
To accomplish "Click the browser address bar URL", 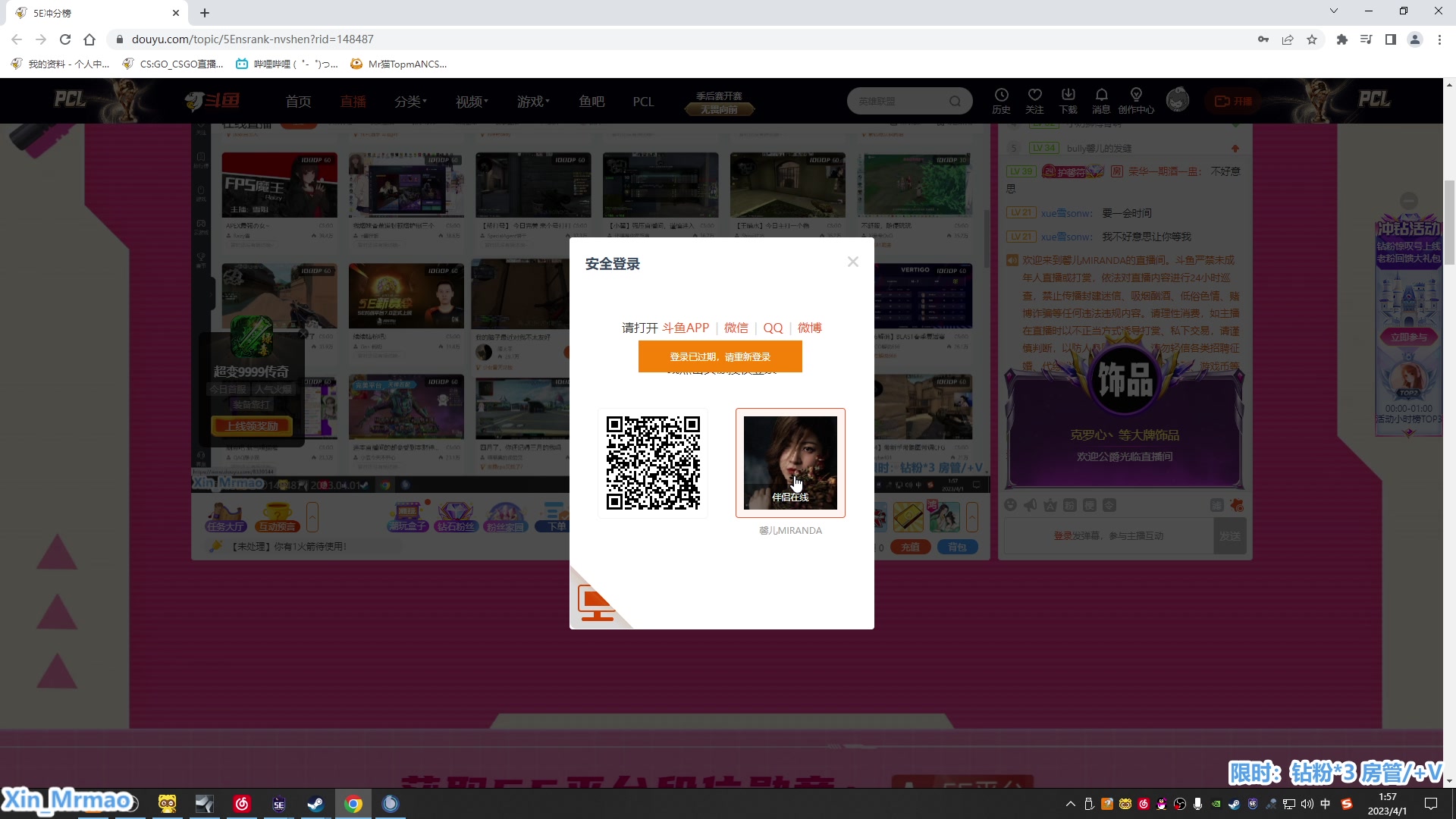I will coord(253,39).
